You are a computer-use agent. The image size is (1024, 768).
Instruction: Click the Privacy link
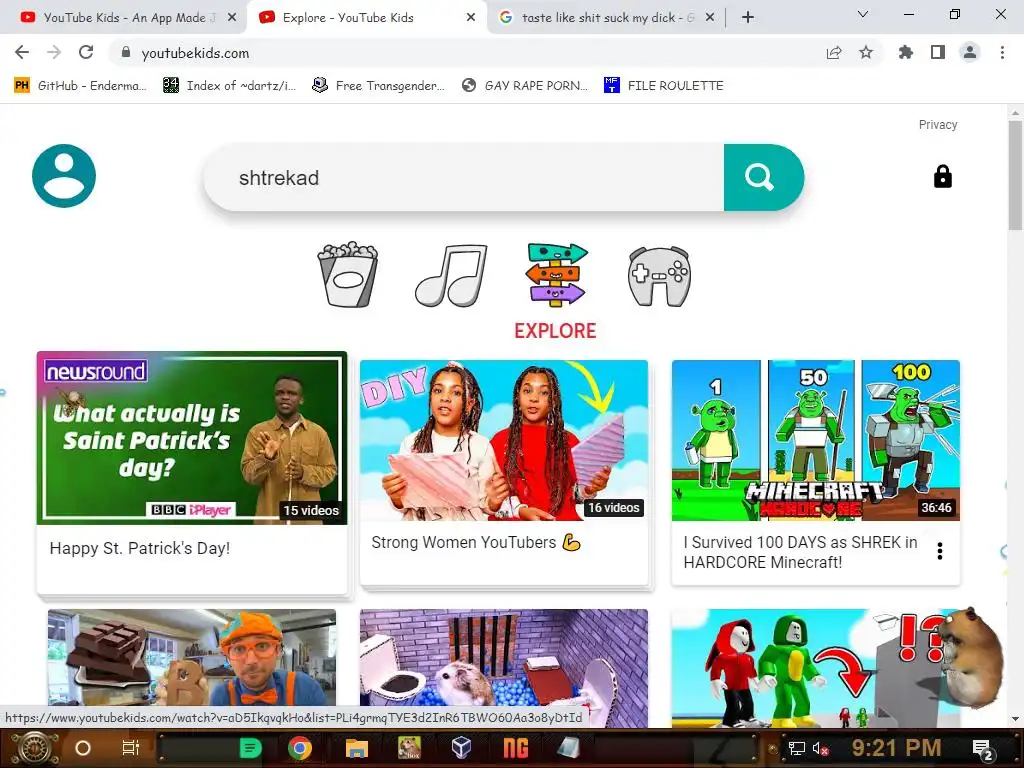tap(938, 125)
